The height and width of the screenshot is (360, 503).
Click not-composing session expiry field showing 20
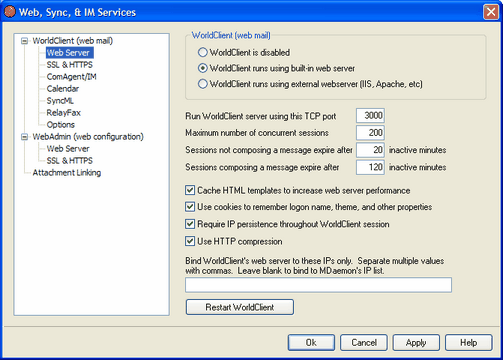[x=370, y=150]
